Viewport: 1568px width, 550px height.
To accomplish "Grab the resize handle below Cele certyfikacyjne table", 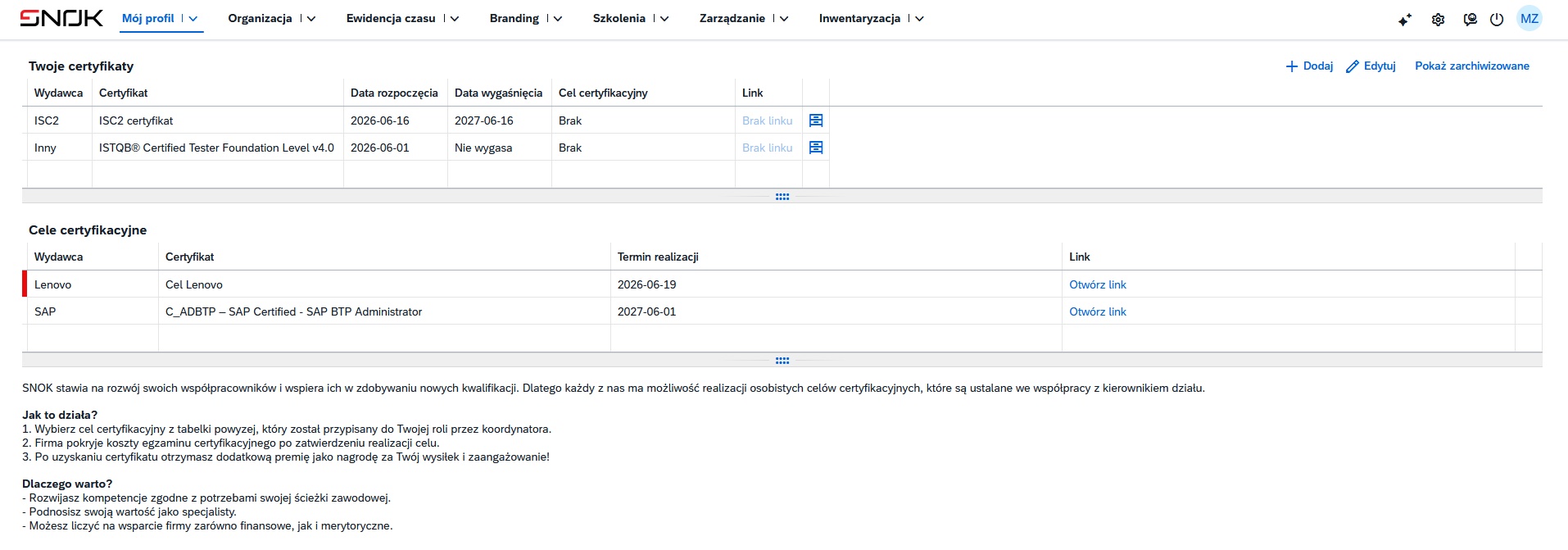I will [782, 361].
